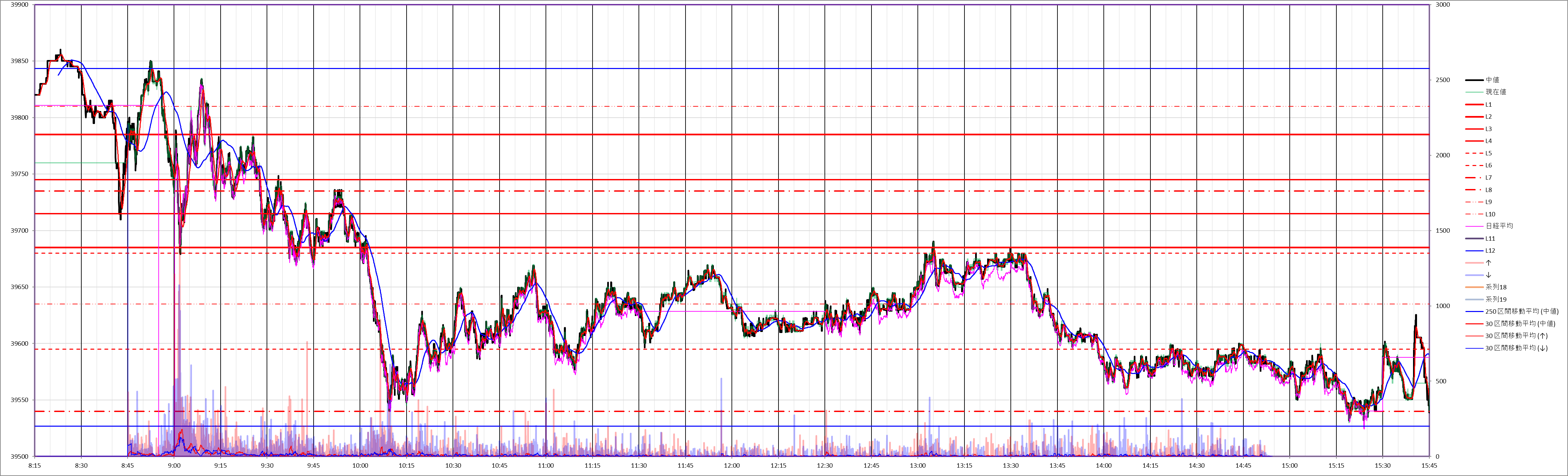Select the 3000 volume axis label
Viewport: 1568px width, 476px height.
(1443, 5)
